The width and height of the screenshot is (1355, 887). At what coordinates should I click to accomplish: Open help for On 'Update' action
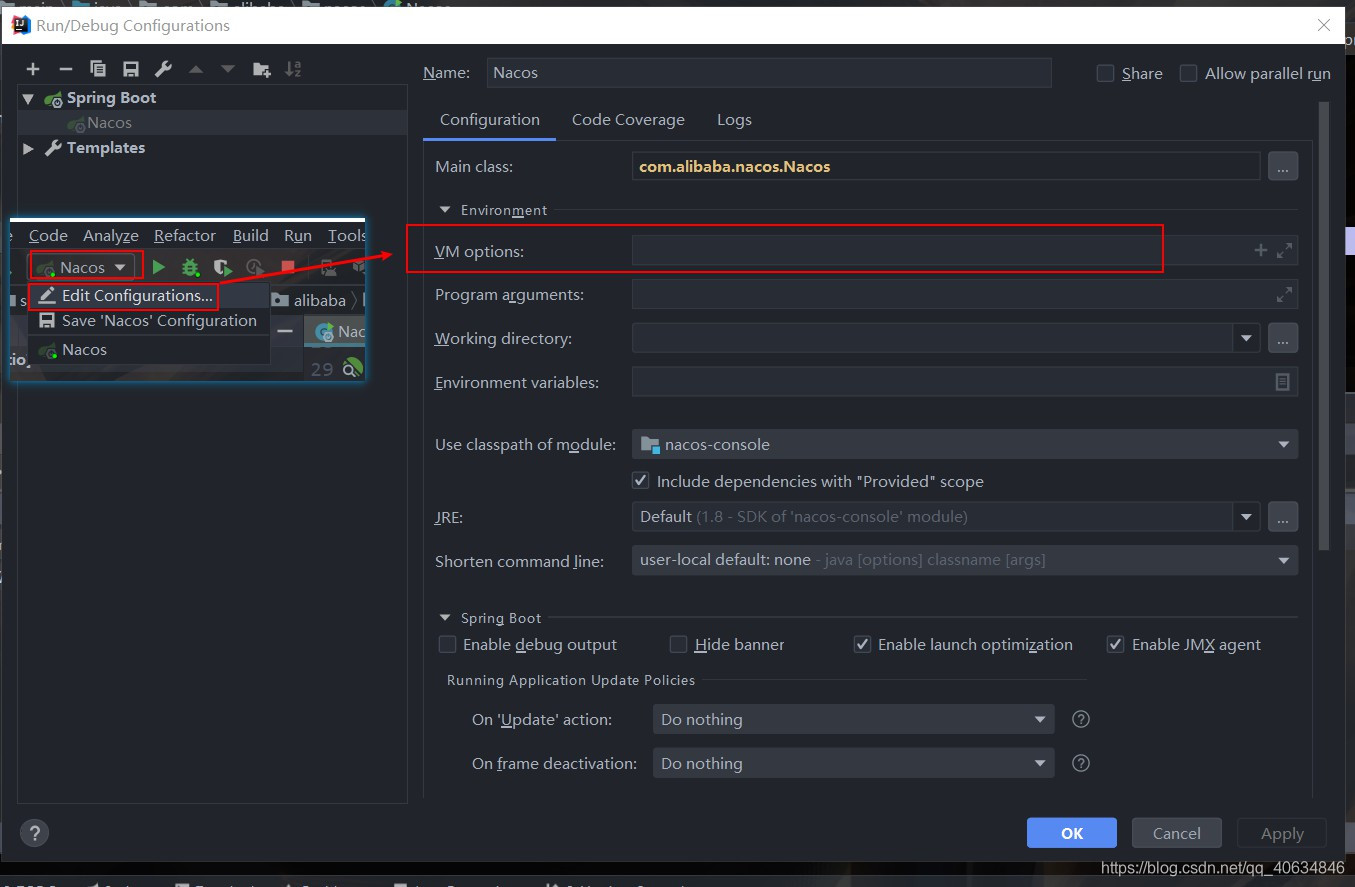pos(1080,719)
